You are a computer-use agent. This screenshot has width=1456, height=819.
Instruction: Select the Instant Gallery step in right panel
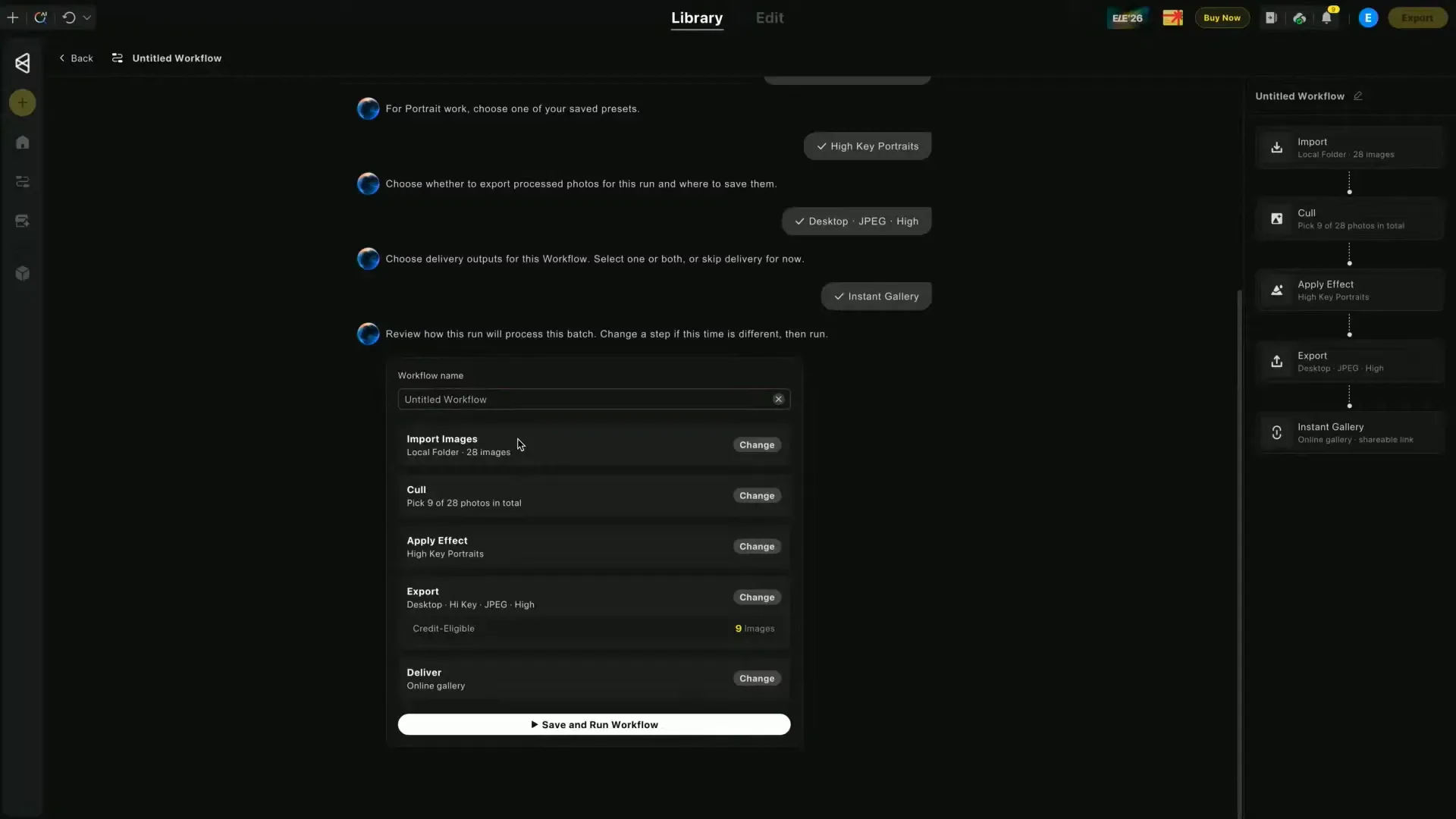1350,432
